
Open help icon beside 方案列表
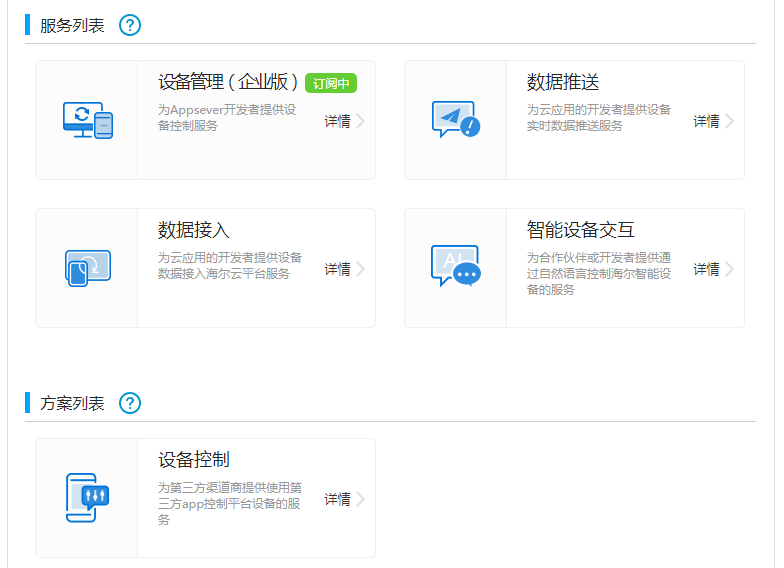coord(130,403)
